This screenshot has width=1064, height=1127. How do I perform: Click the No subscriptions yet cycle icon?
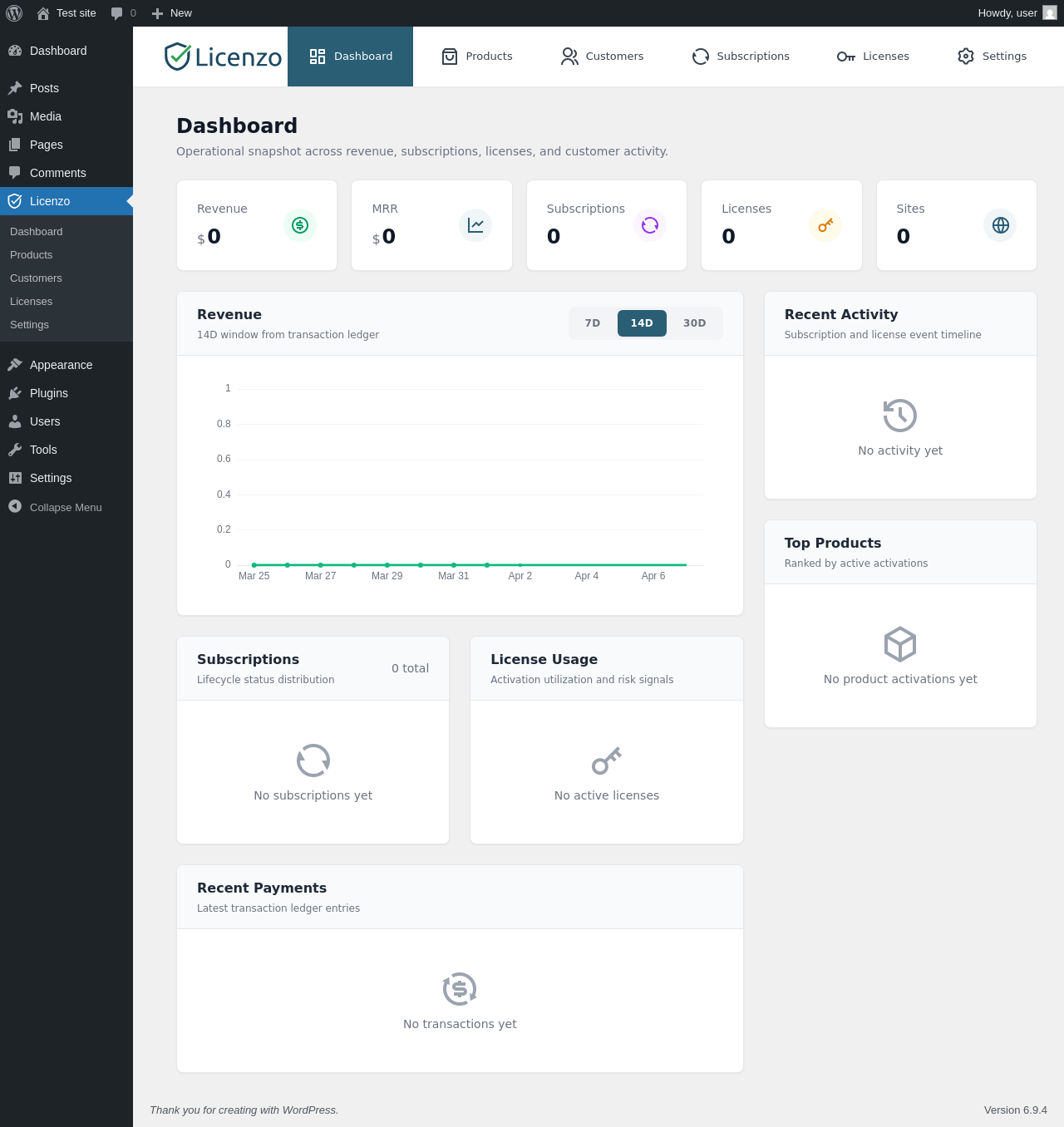[x=313, y=760]
